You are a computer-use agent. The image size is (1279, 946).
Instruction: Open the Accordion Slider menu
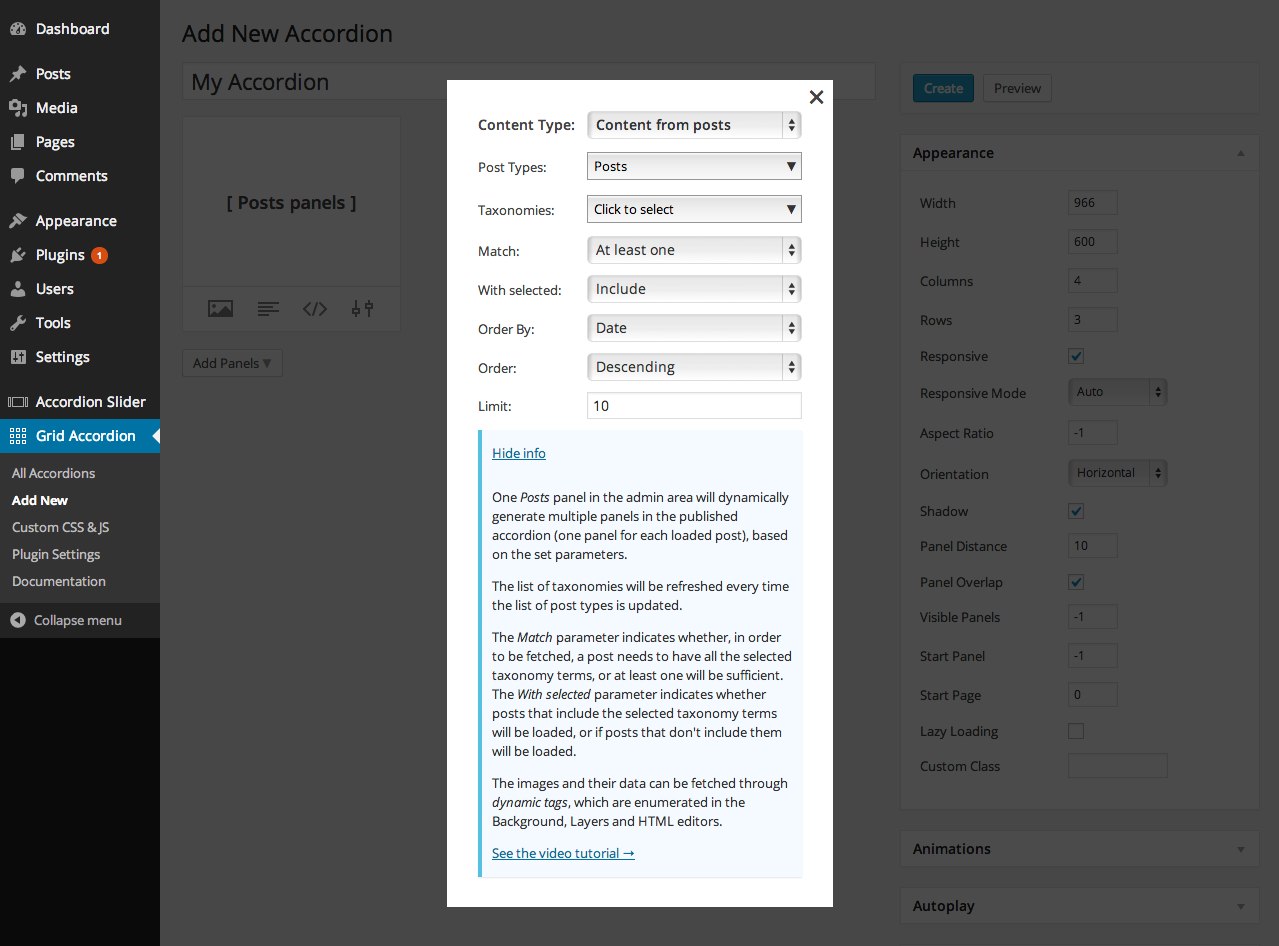coord(80,402)
